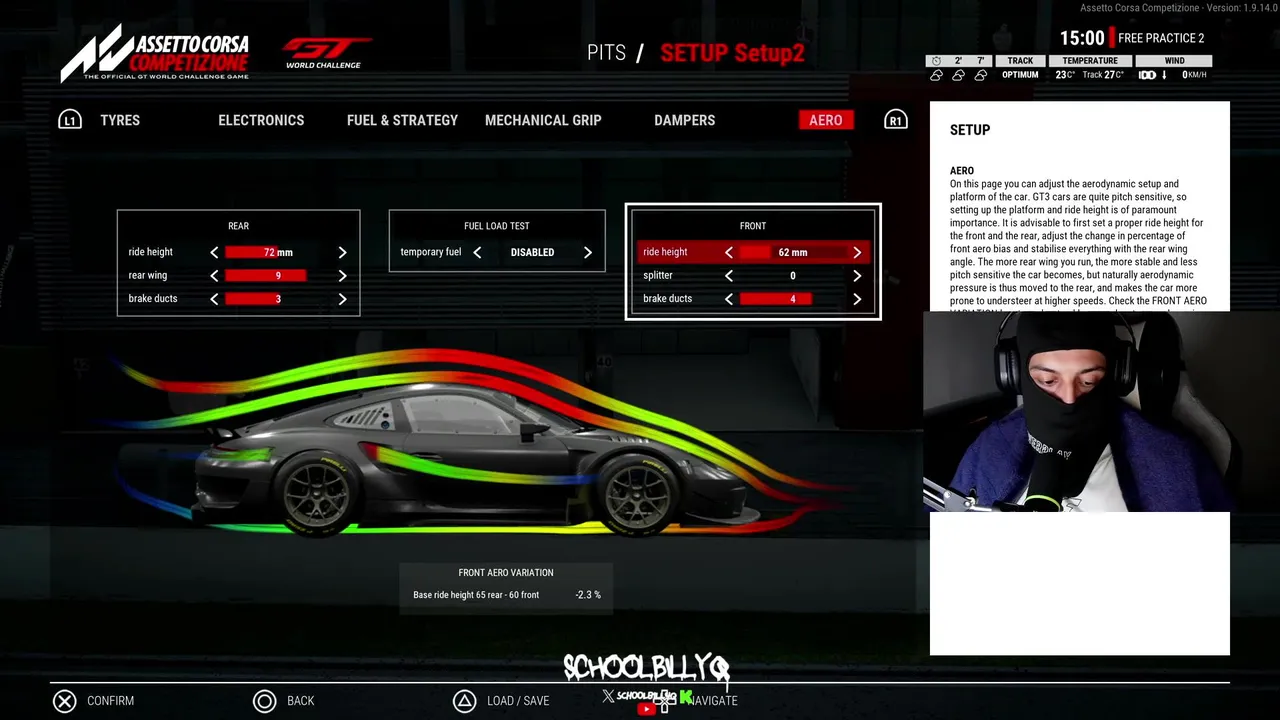Click the Confirm label
This screenshot has height=720, width=1280.
[x=110, y=701]
